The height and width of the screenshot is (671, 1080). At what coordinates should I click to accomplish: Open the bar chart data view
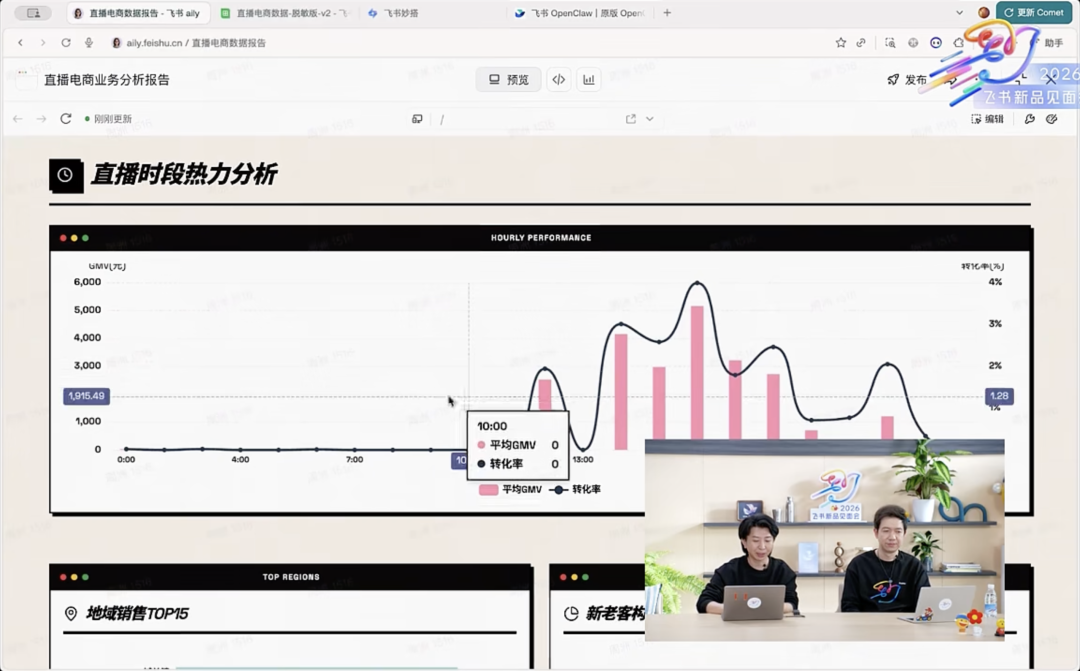(589, 80)
